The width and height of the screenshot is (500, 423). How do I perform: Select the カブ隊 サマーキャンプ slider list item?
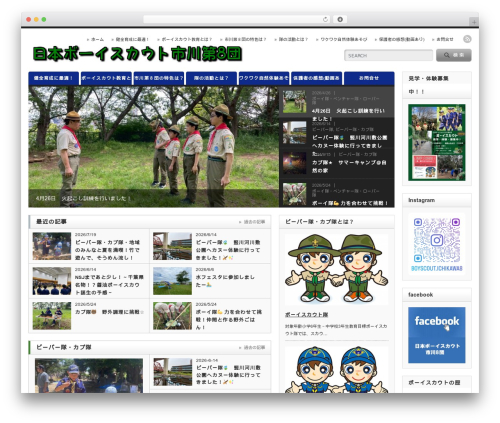337,163
